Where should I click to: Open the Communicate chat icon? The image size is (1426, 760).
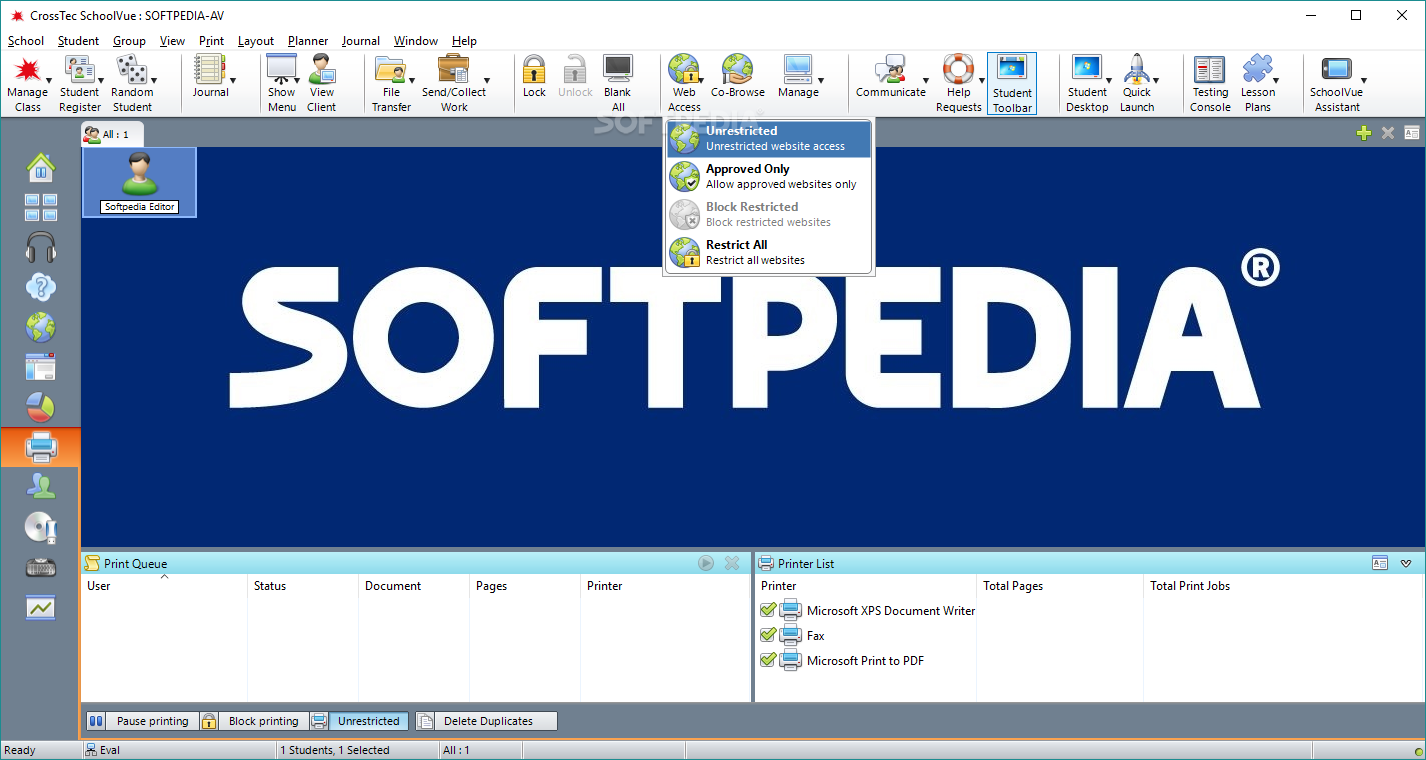(890, 70)
